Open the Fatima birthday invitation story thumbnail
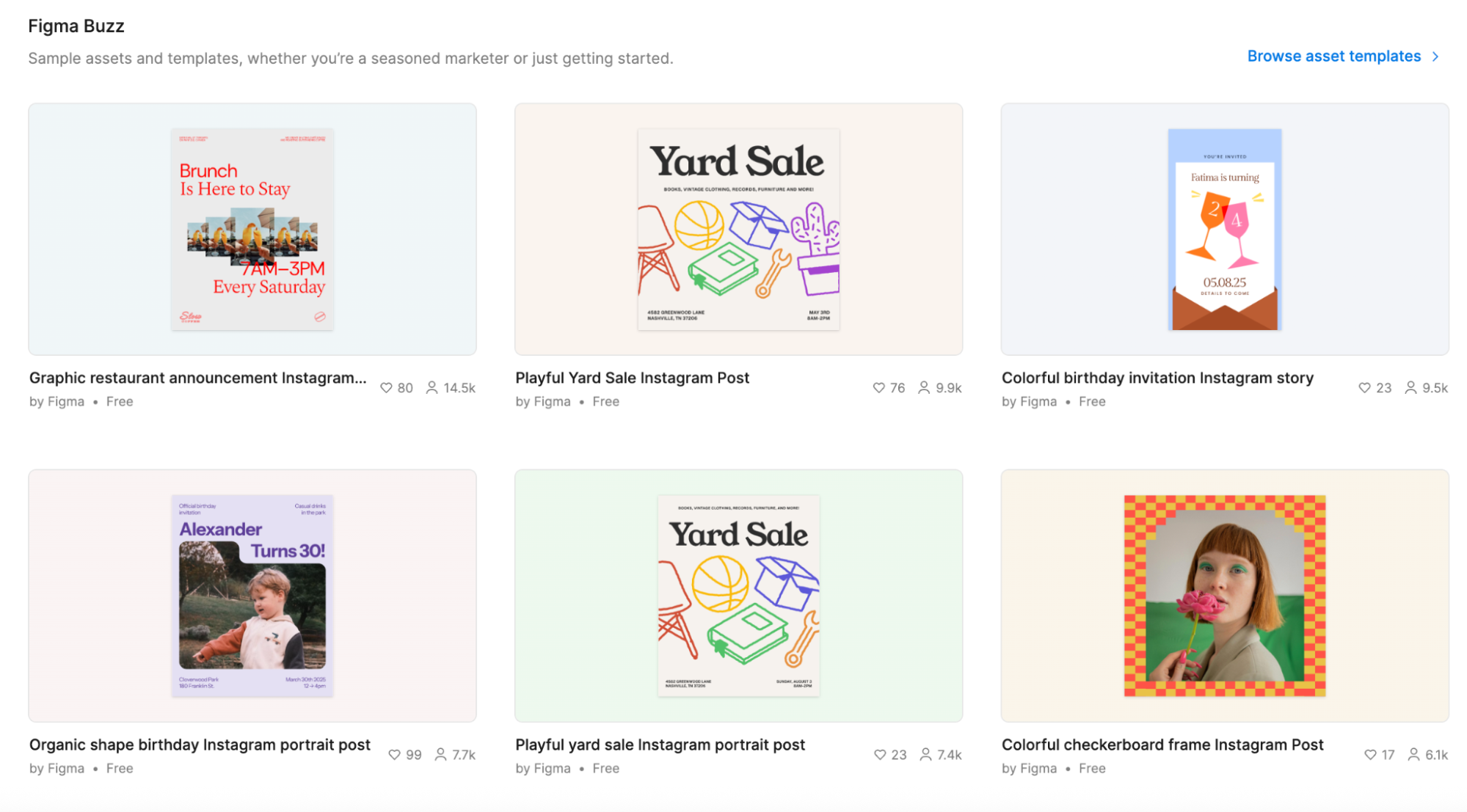Screen dimensions: 1467x812 (x=1224, y=229)
